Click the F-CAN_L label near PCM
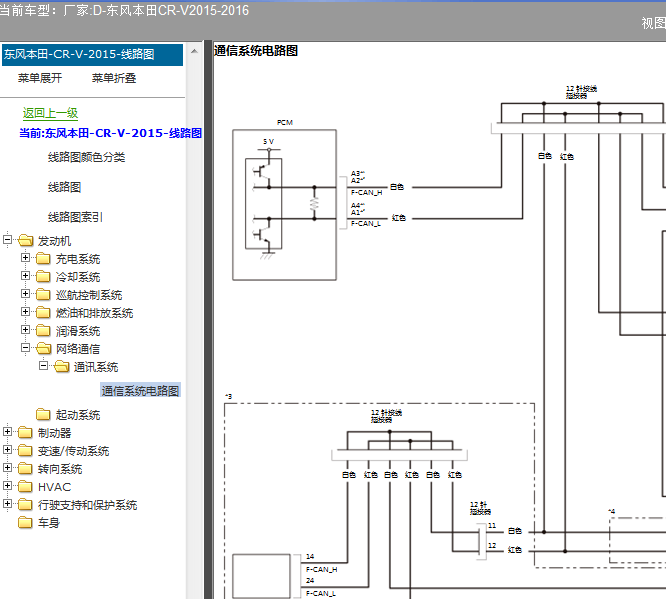Viewport: 666px width, 599px height. point(366,224)
